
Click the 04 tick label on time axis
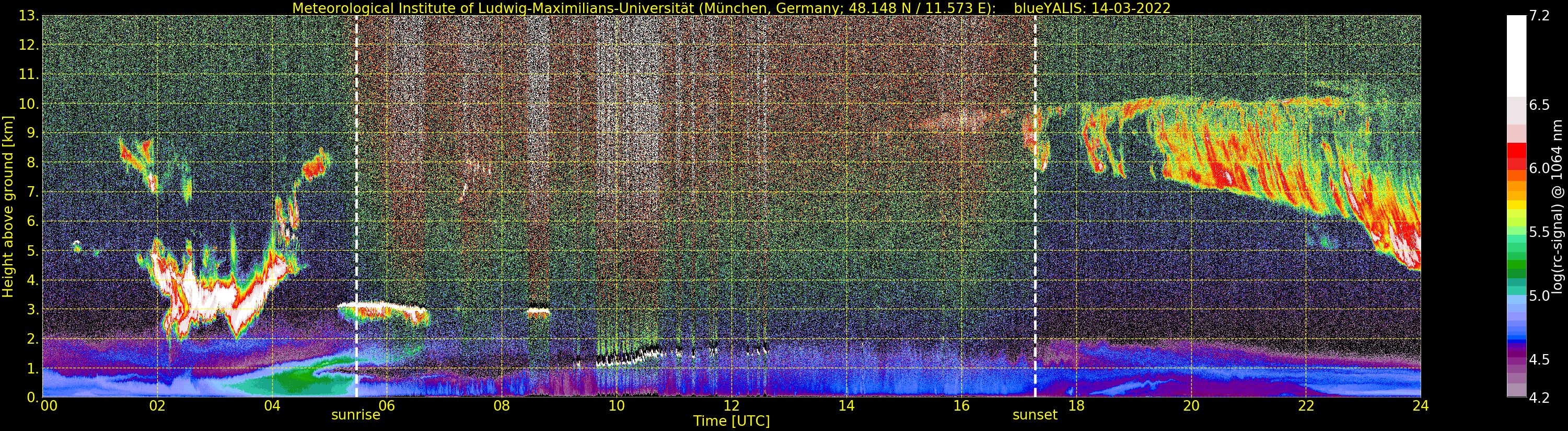click(272, 405)
